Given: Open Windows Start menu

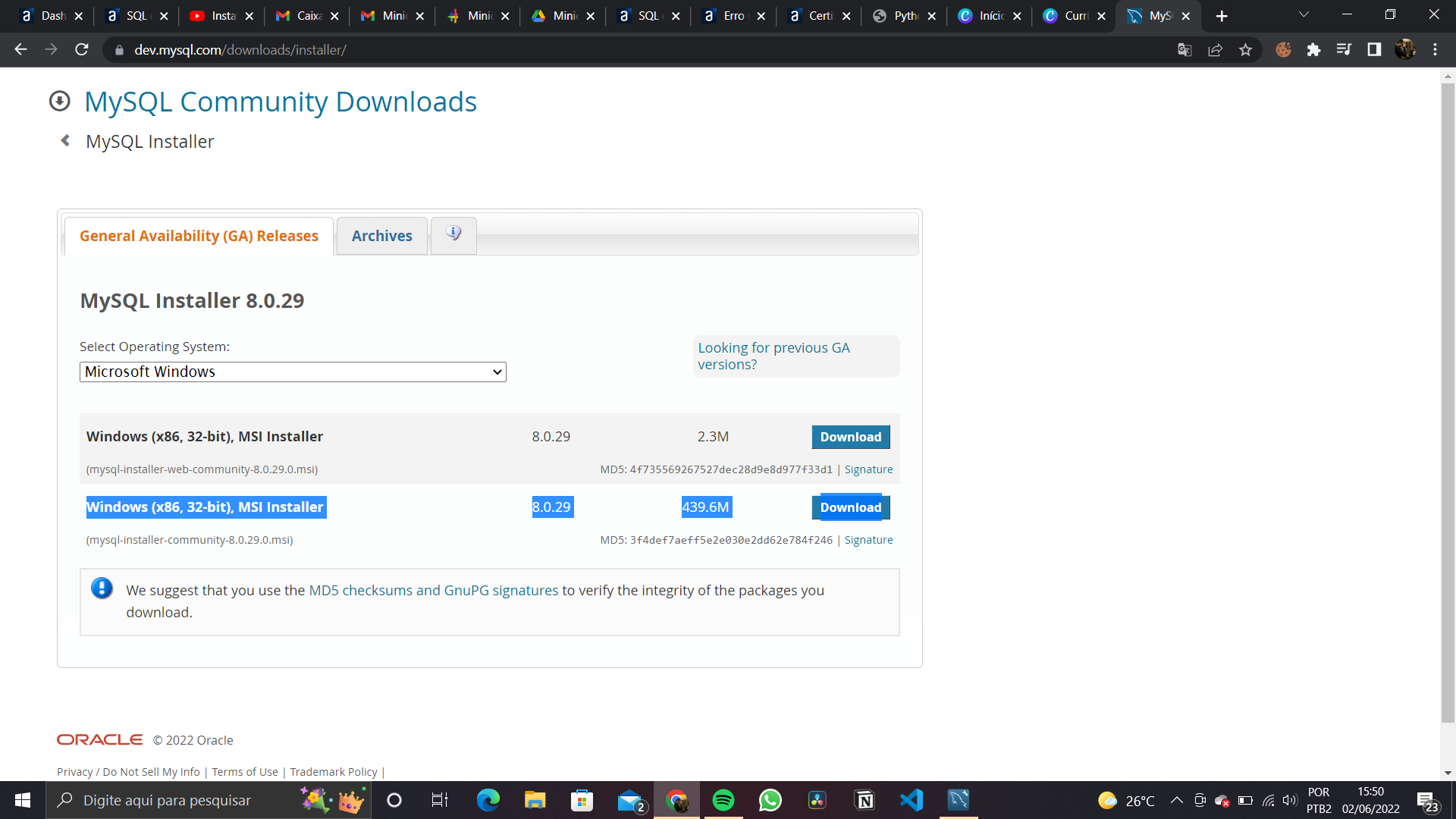Looking at the screenshot, I should pos(22,800).
